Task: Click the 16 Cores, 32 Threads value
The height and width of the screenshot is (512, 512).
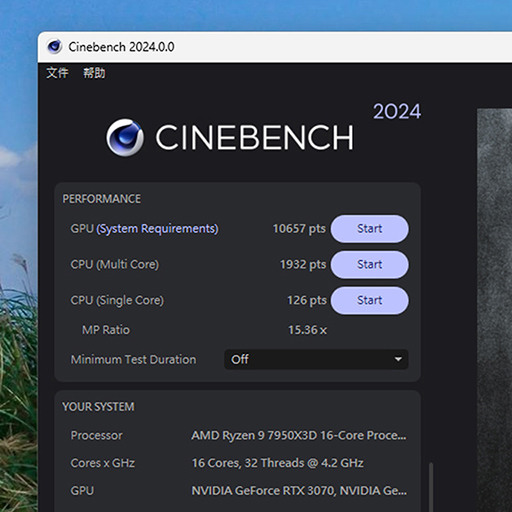Action: point(277,463)
